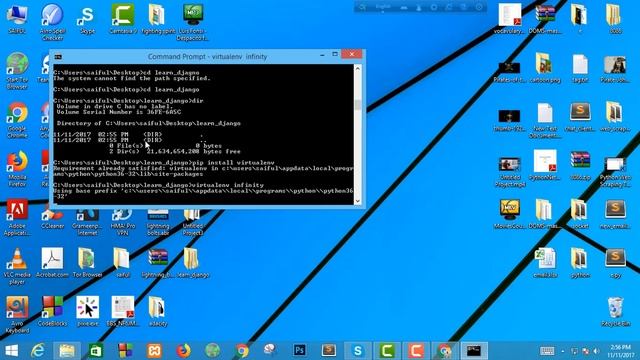
Task: Open Sublime Text from the taskbar
Action: coord(329,351)
